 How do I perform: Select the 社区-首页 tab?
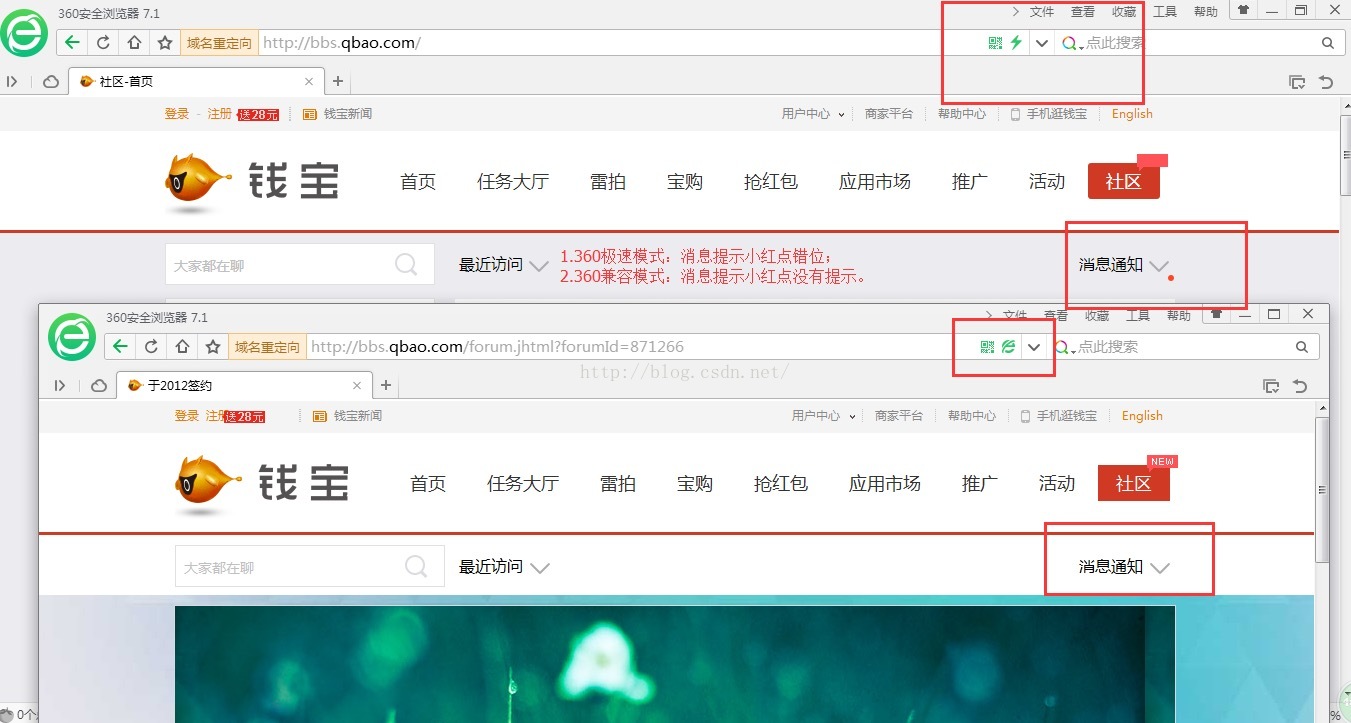196,82
